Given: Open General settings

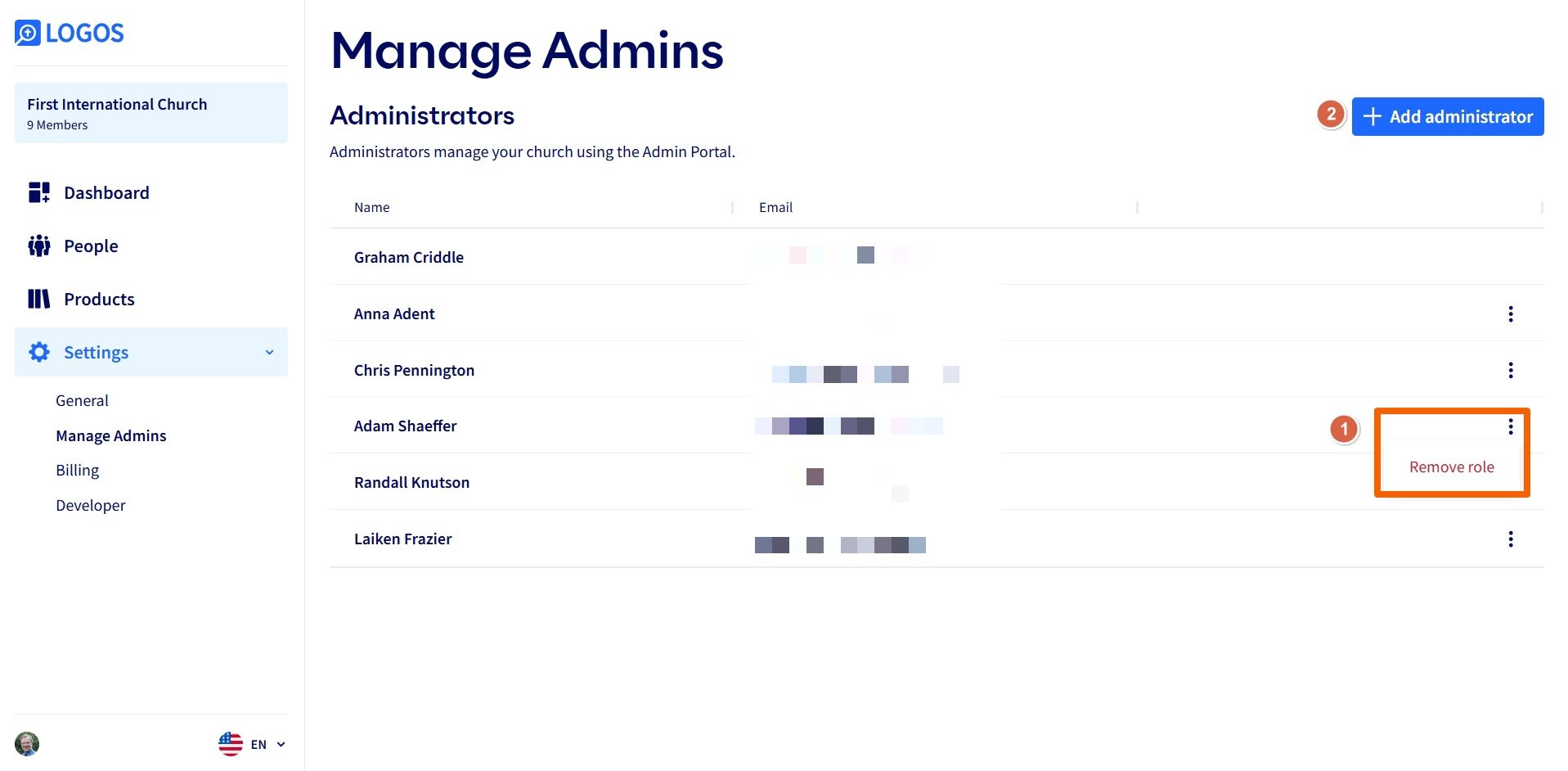Looking at the screenshot, I should [82, 401].
